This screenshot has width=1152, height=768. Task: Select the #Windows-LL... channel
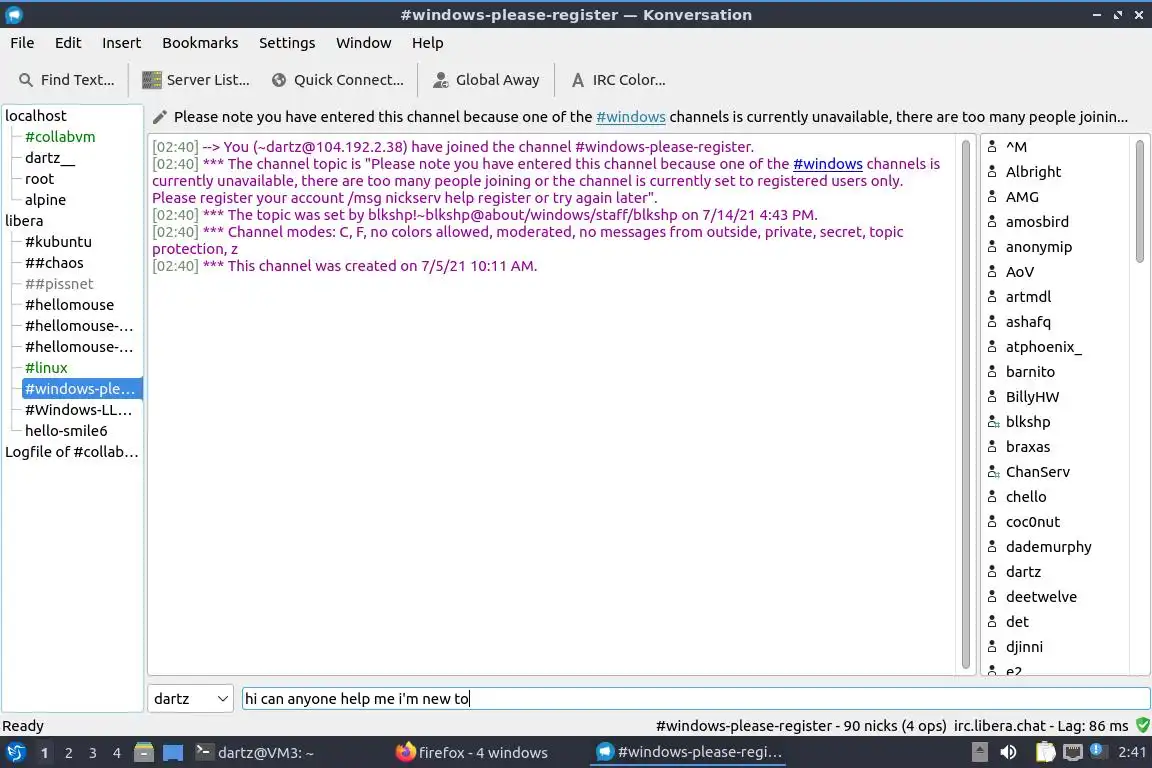(x=79, y=410)
